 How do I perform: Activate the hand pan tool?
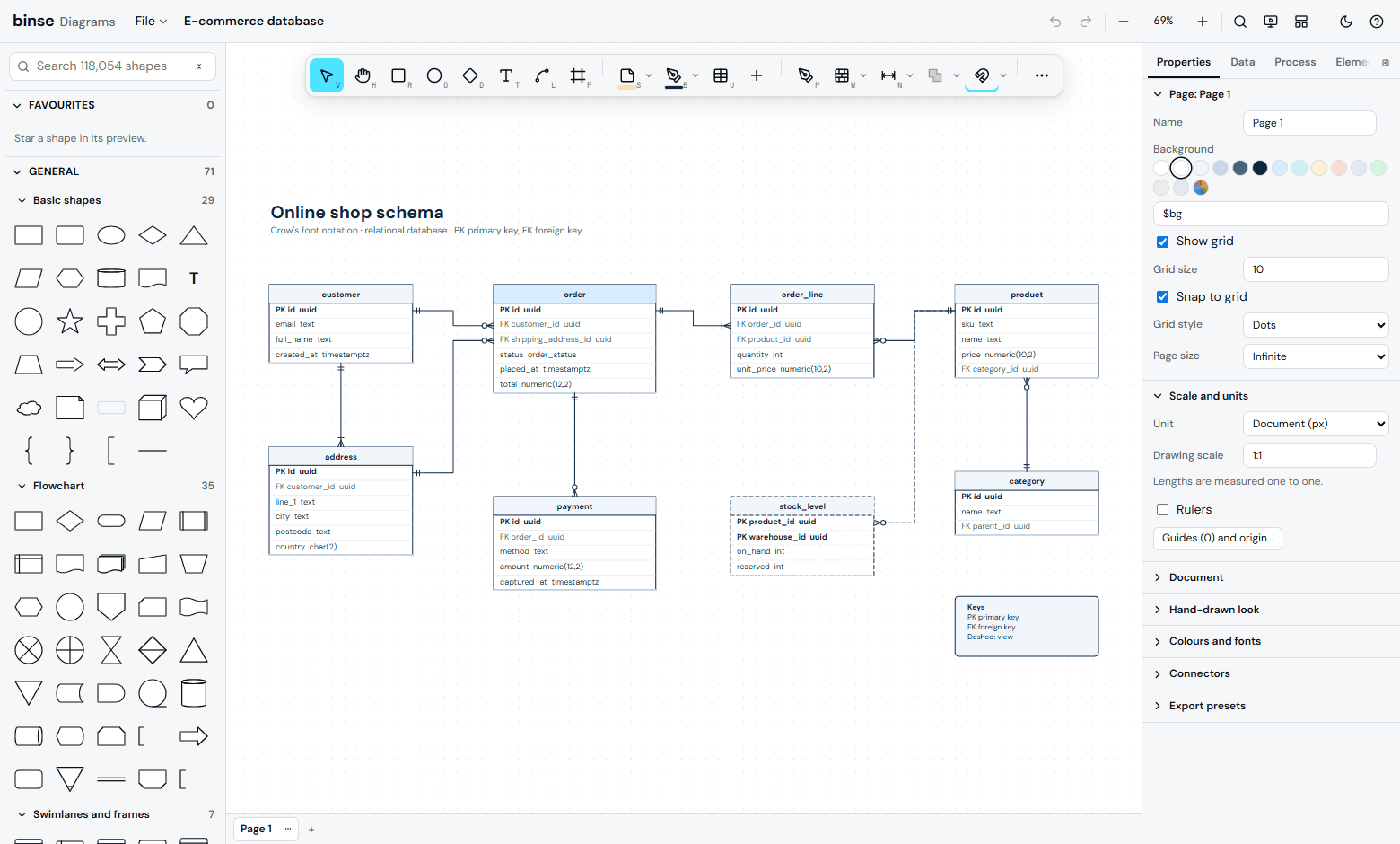(363, 75)
